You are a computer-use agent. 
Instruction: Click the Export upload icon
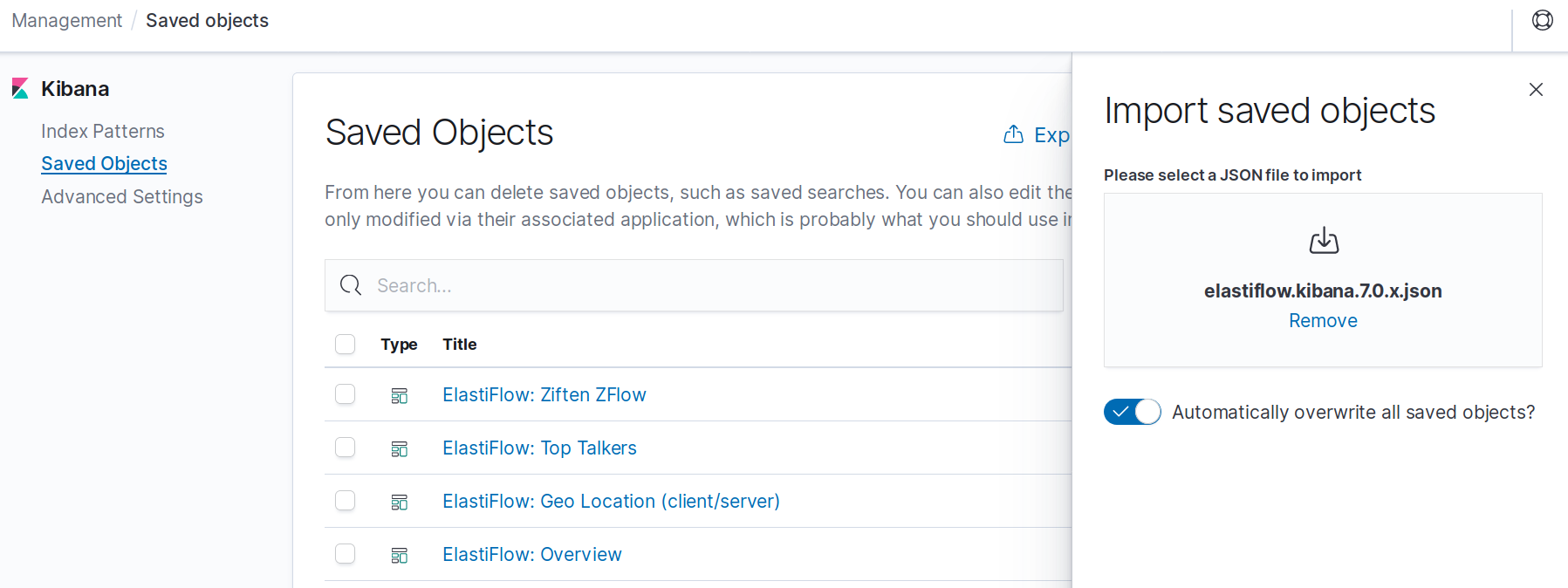1013,134
